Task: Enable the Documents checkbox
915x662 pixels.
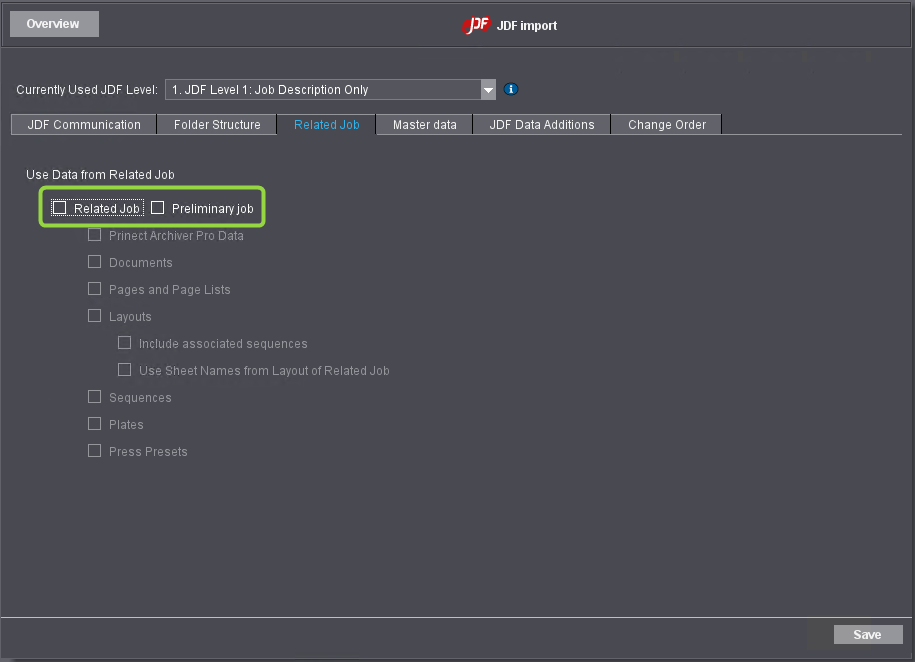Action: [x=94, y=262]
